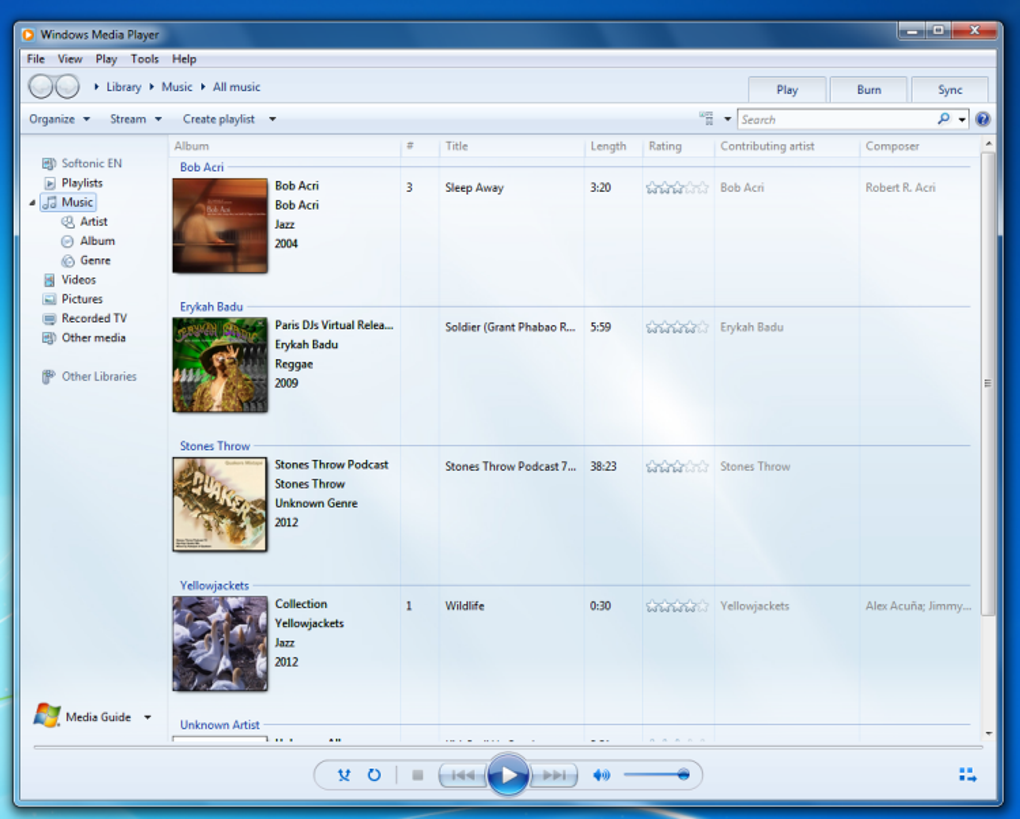Select the Softonic EN library icon
Screen dimensions: 1020x819
(49, 163)
